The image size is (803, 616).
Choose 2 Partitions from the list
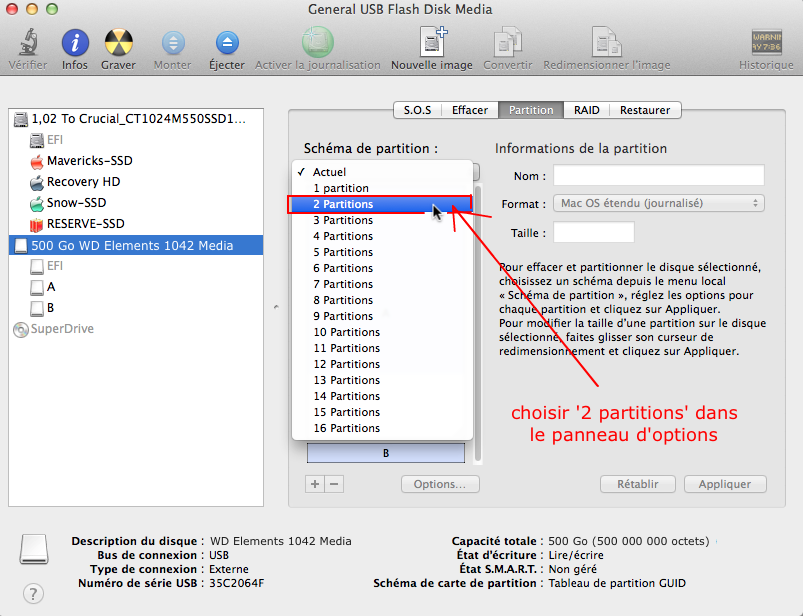click(x=343, y=204)
